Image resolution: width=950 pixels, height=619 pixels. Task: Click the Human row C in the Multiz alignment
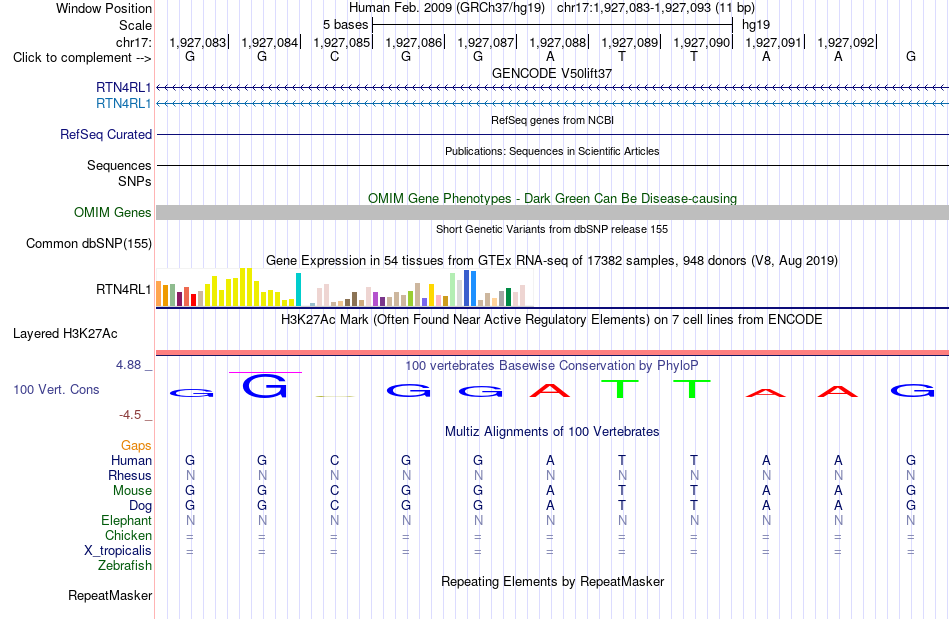pos(334,460)
